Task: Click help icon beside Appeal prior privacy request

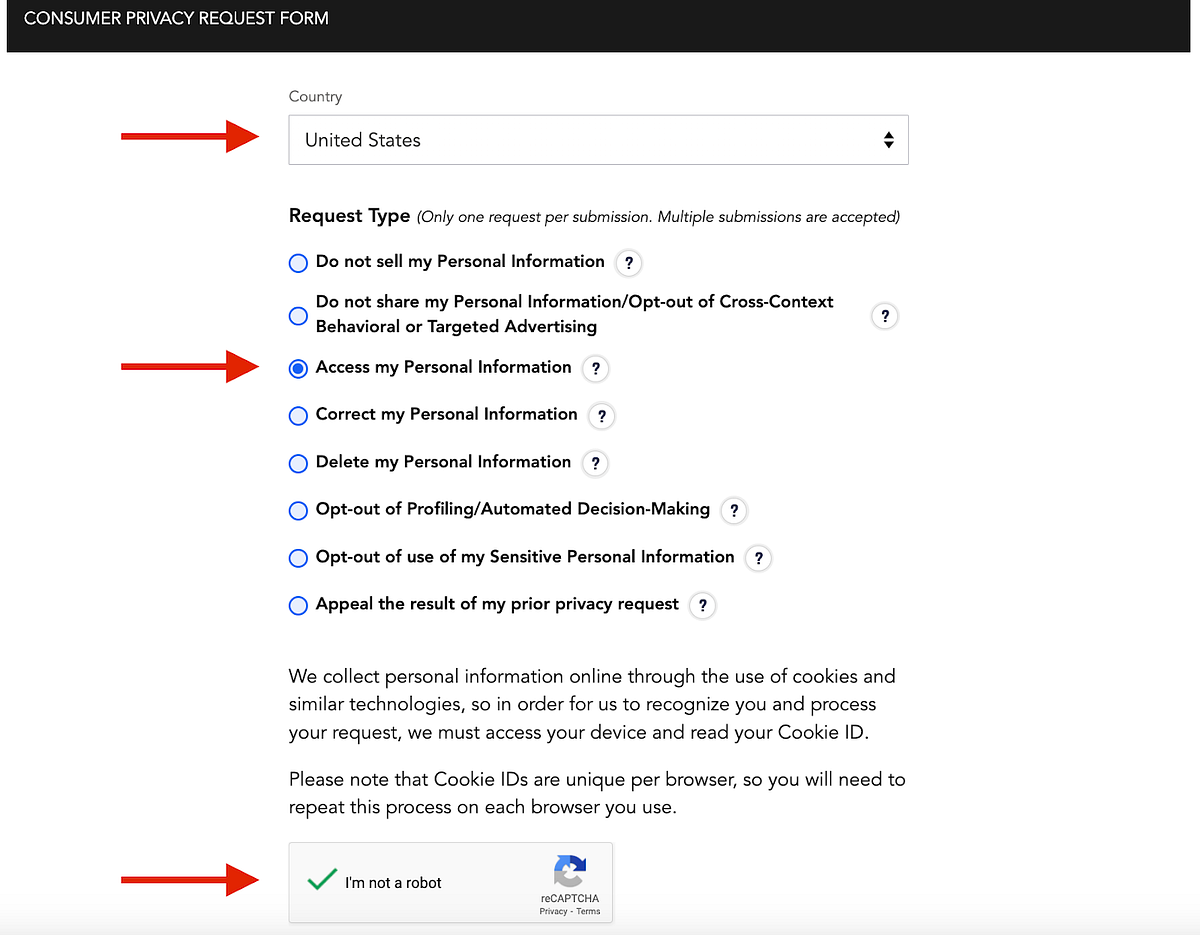Action: pos(703,605)
